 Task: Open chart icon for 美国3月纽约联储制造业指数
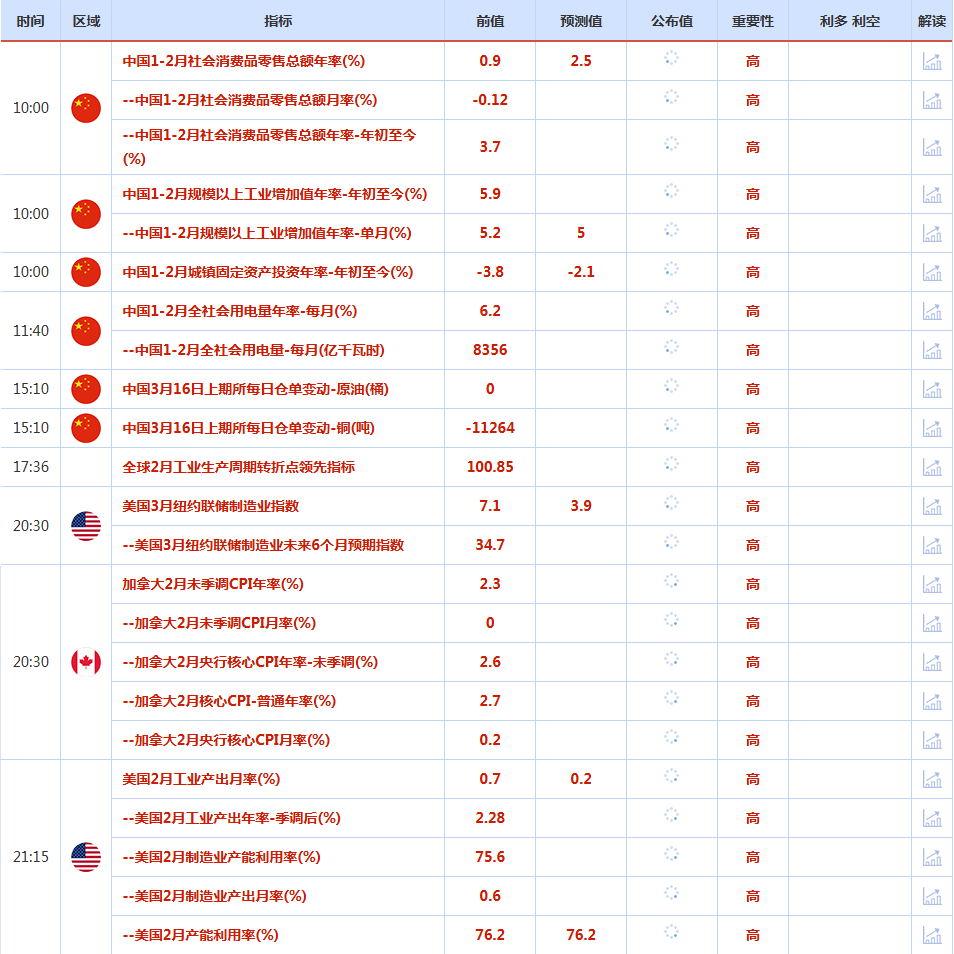(x=931, y=506)
